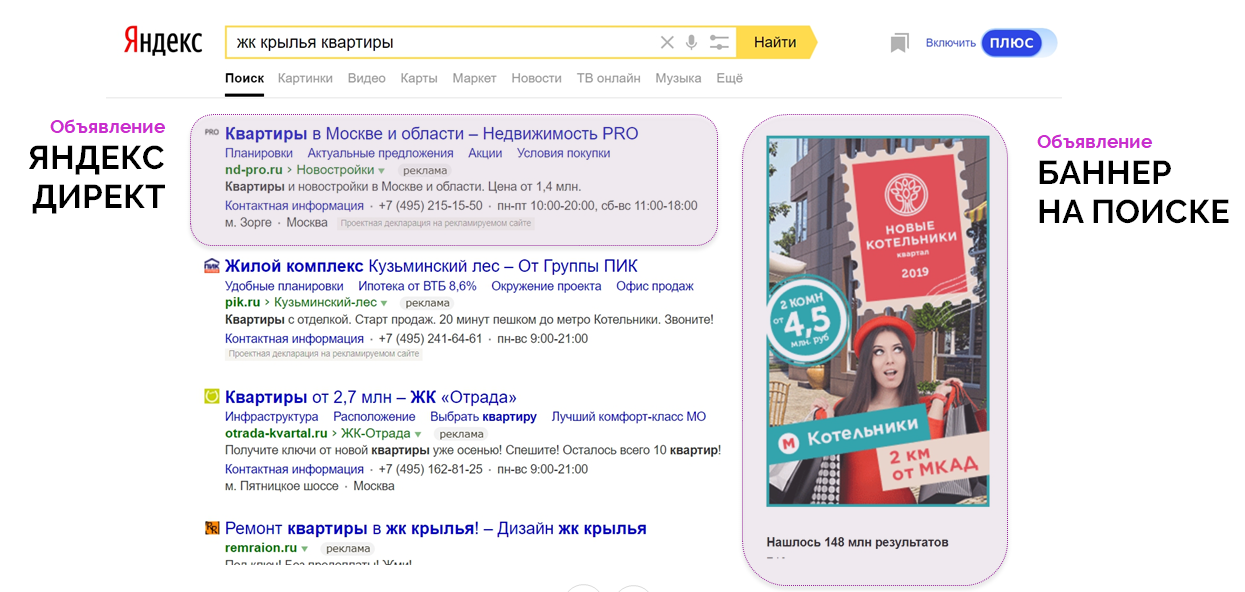Open the ТВ онлайн tab
The height and width of the screenshot is (592, 1245).
[608, 78]
